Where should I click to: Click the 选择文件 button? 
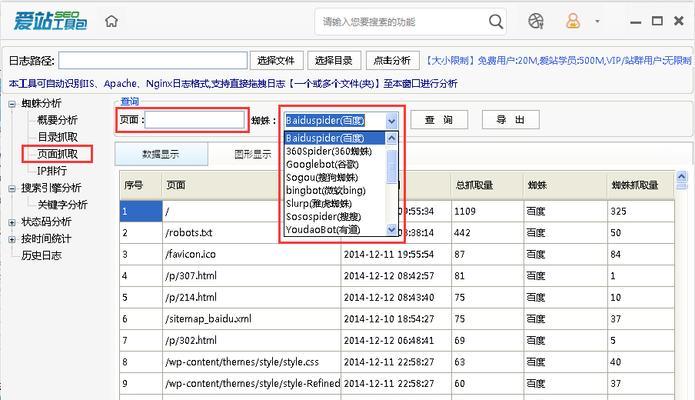point(277,60)
